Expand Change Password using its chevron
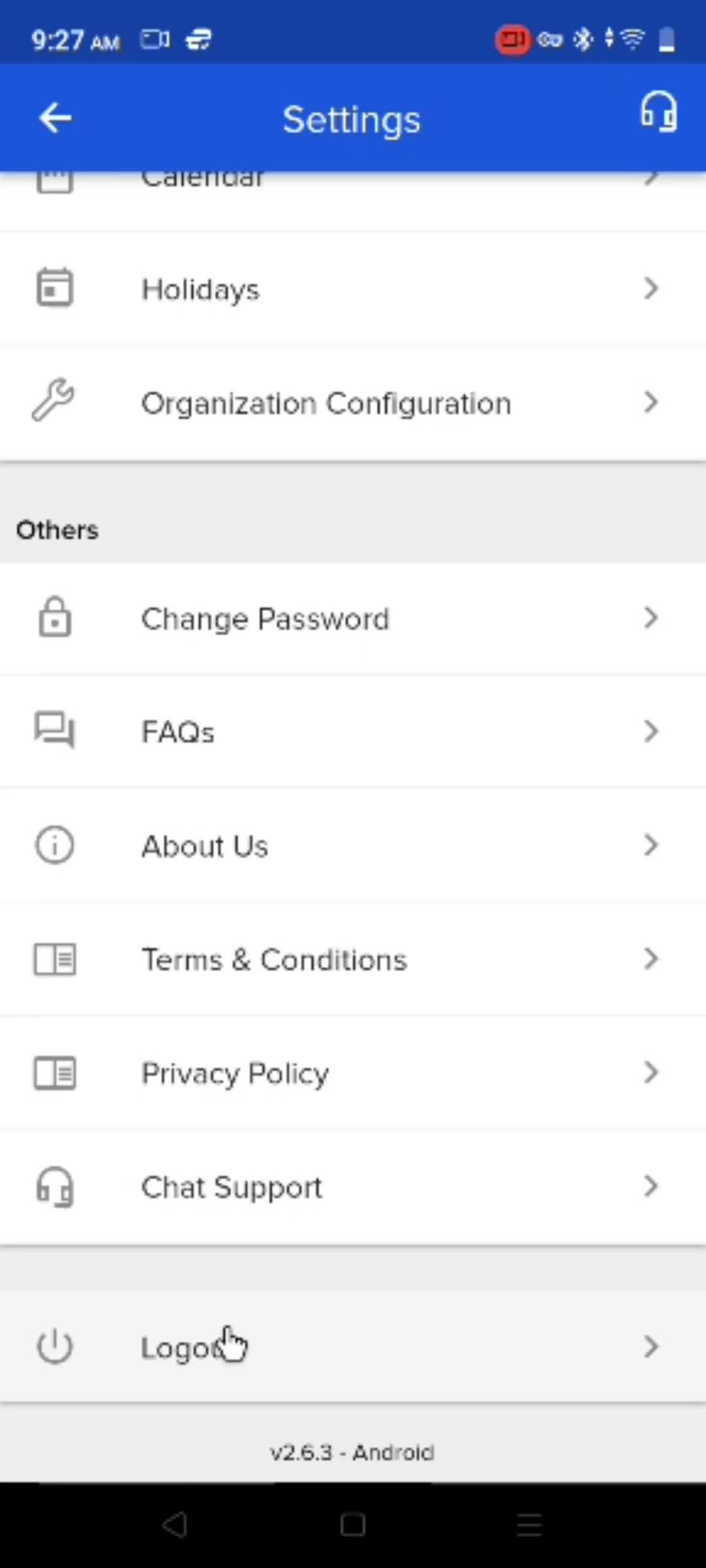This screenshot has height=1568, width=706. pos(651,617)
